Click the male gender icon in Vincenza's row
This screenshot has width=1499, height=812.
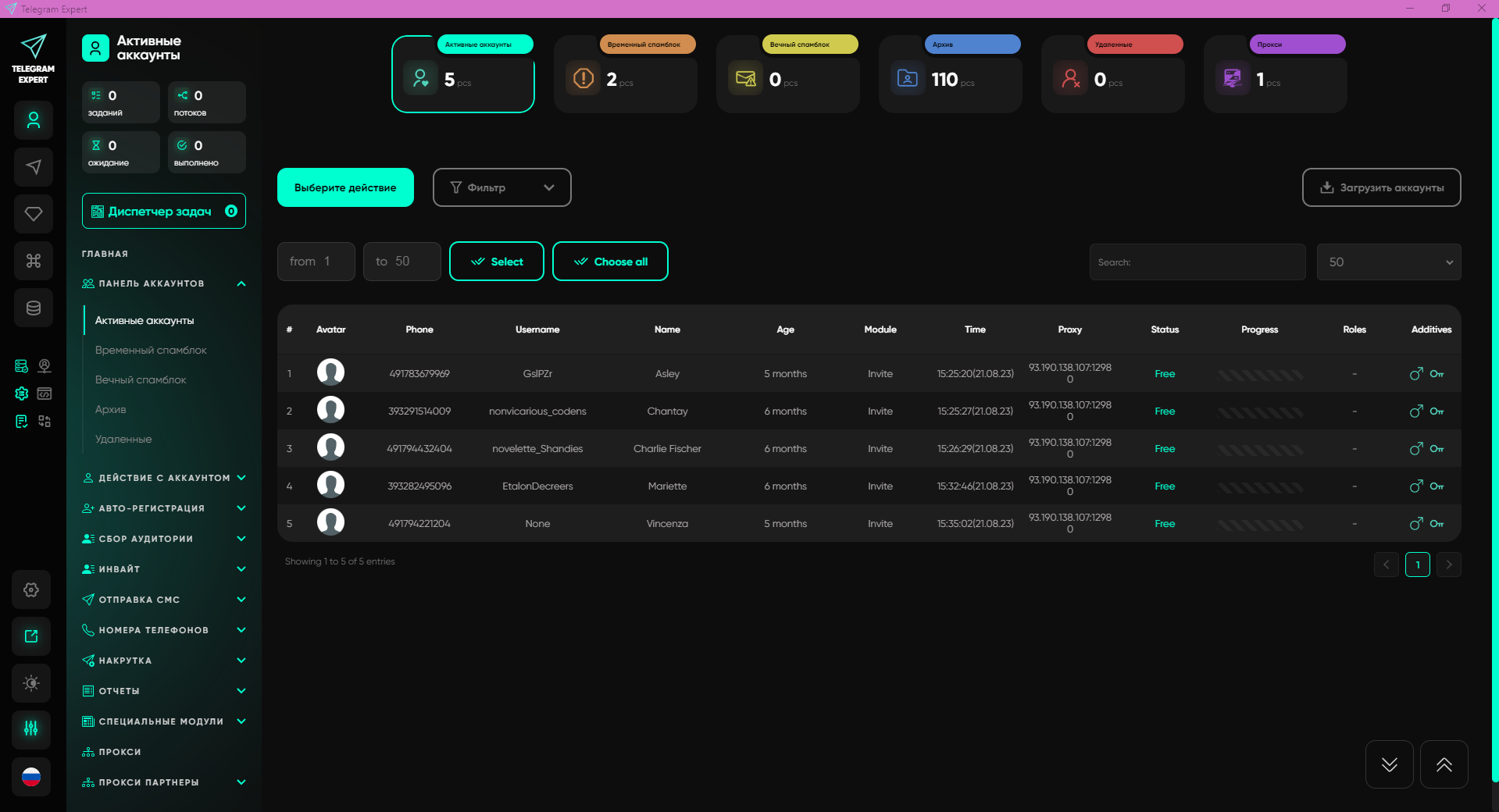1416,524
